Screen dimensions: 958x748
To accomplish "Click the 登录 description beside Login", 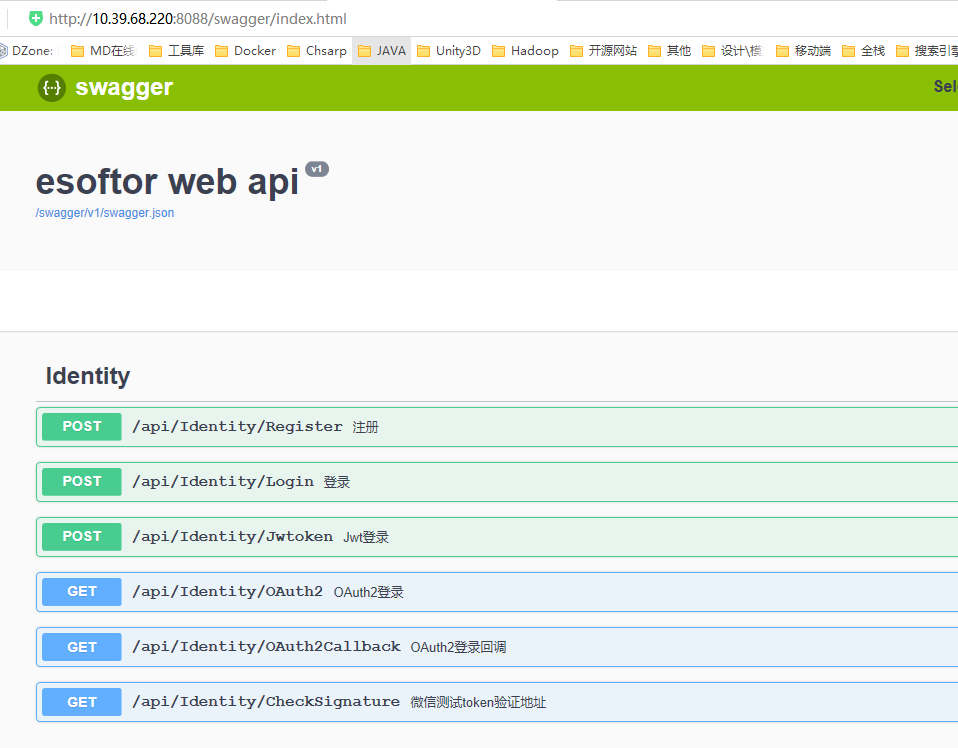I will tap(337, 482).
